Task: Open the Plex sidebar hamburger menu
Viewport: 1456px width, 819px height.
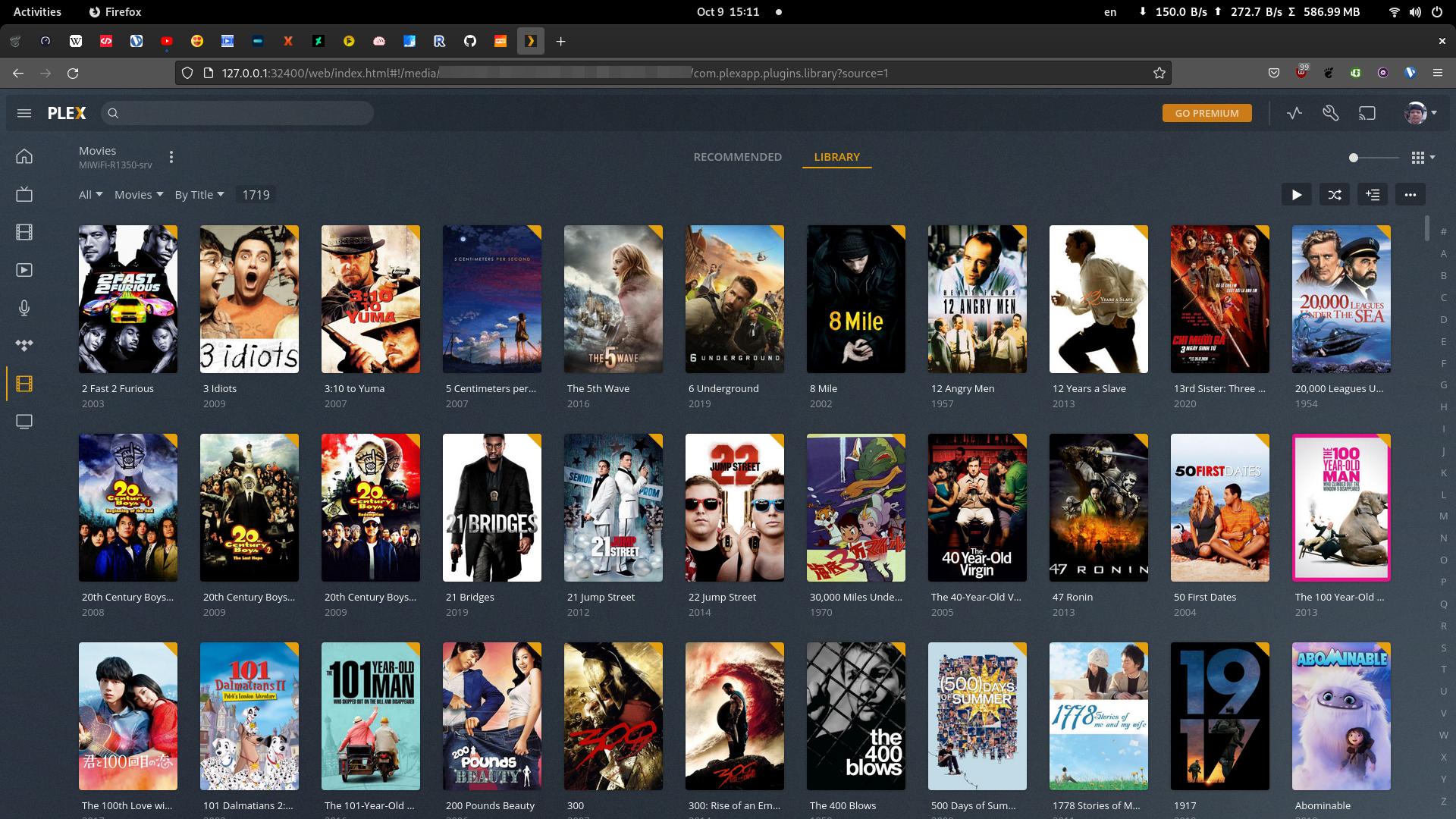Action: point(24,113)
